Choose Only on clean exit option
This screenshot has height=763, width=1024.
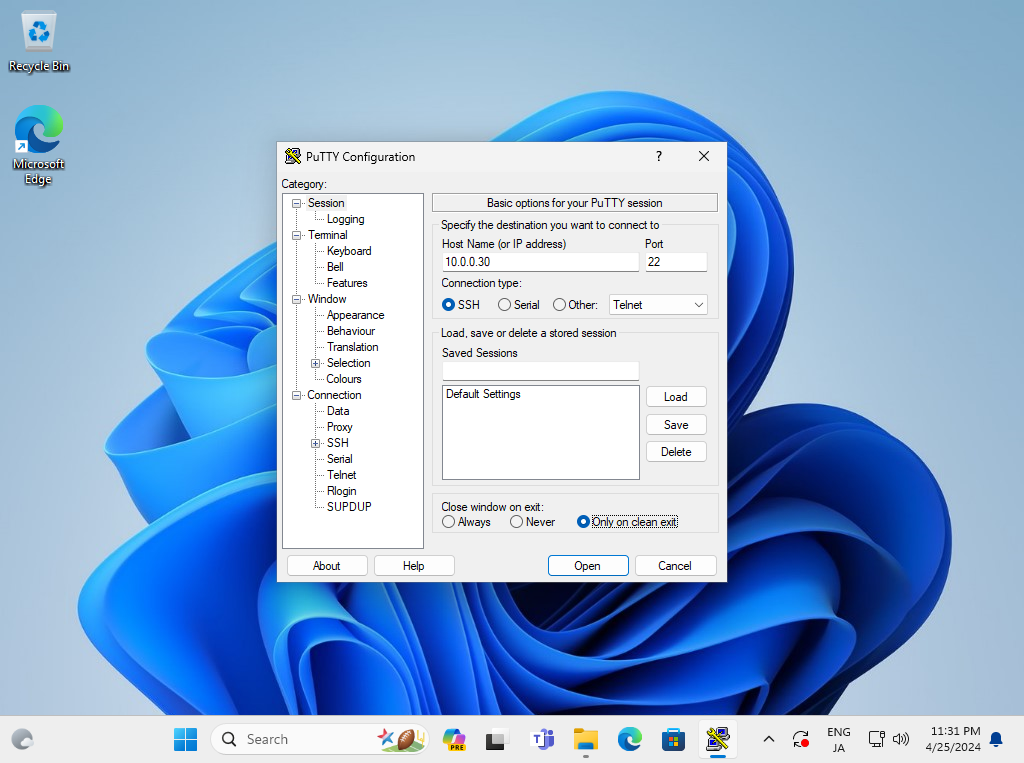pyautogui.click(x=628, y=522)
